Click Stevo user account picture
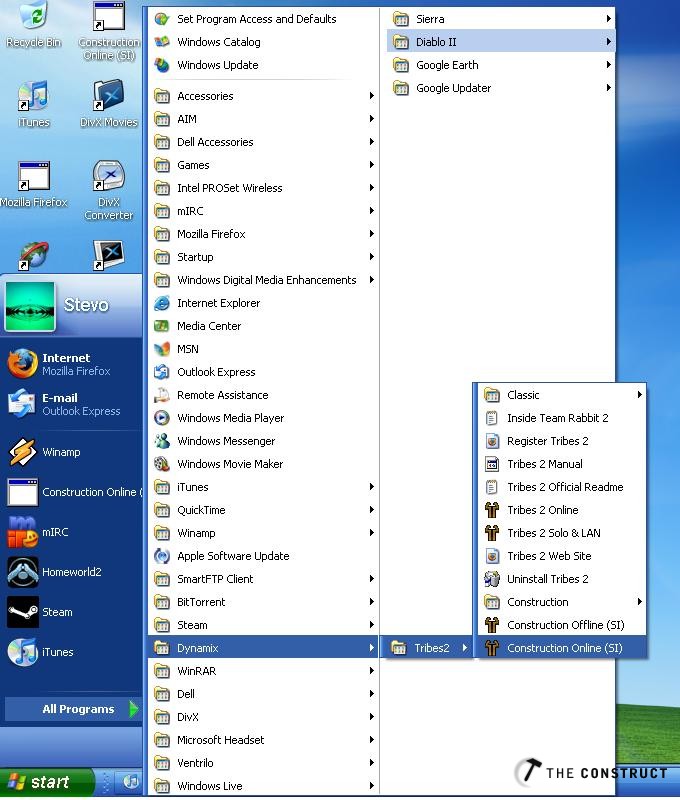The width and height of the screenshot is (680, 800). tap(30, 306)
